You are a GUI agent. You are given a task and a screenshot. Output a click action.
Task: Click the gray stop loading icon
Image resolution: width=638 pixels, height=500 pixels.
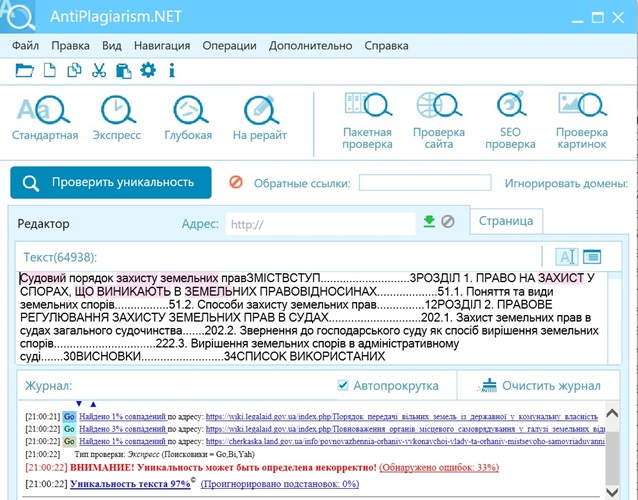coord(448,222)
